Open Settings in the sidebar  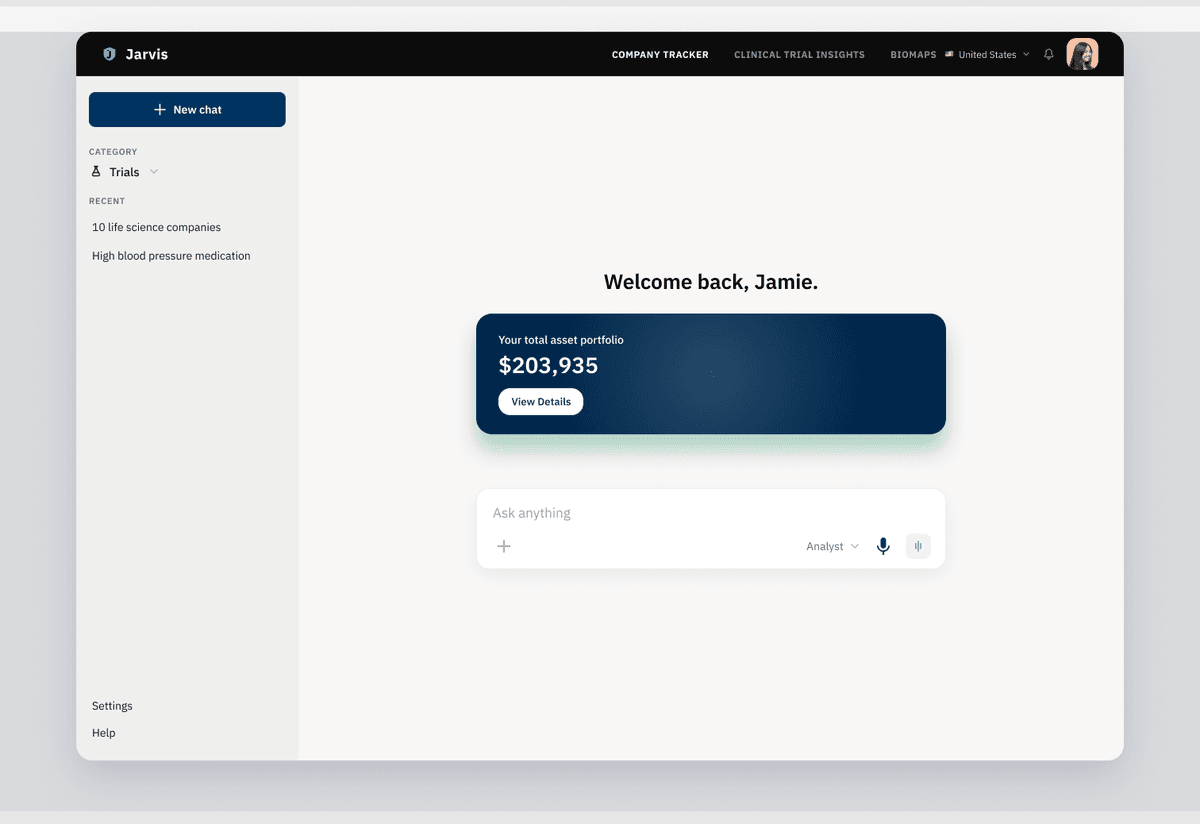112,706
